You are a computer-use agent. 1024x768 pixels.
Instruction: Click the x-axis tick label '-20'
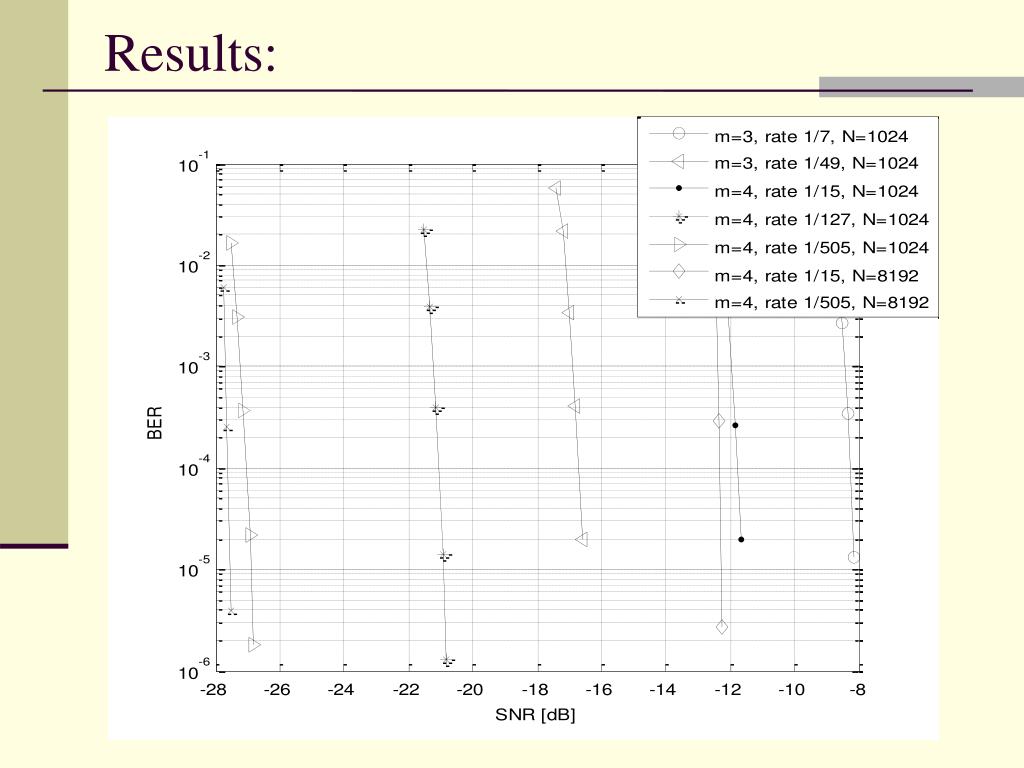point(470,690)
